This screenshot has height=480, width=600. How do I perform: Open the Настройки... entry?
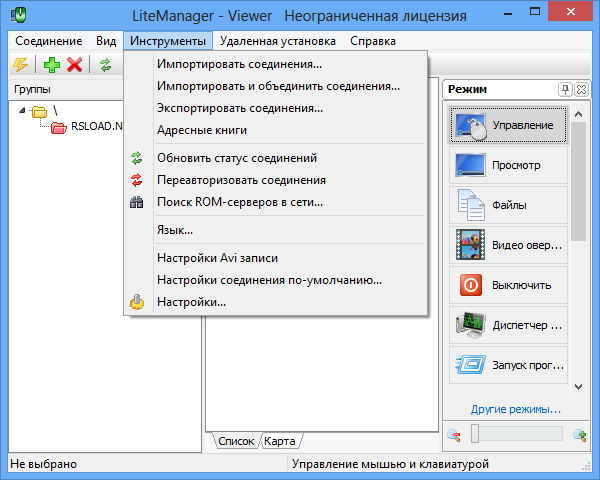pyautogui.click(x=276, y=302)
